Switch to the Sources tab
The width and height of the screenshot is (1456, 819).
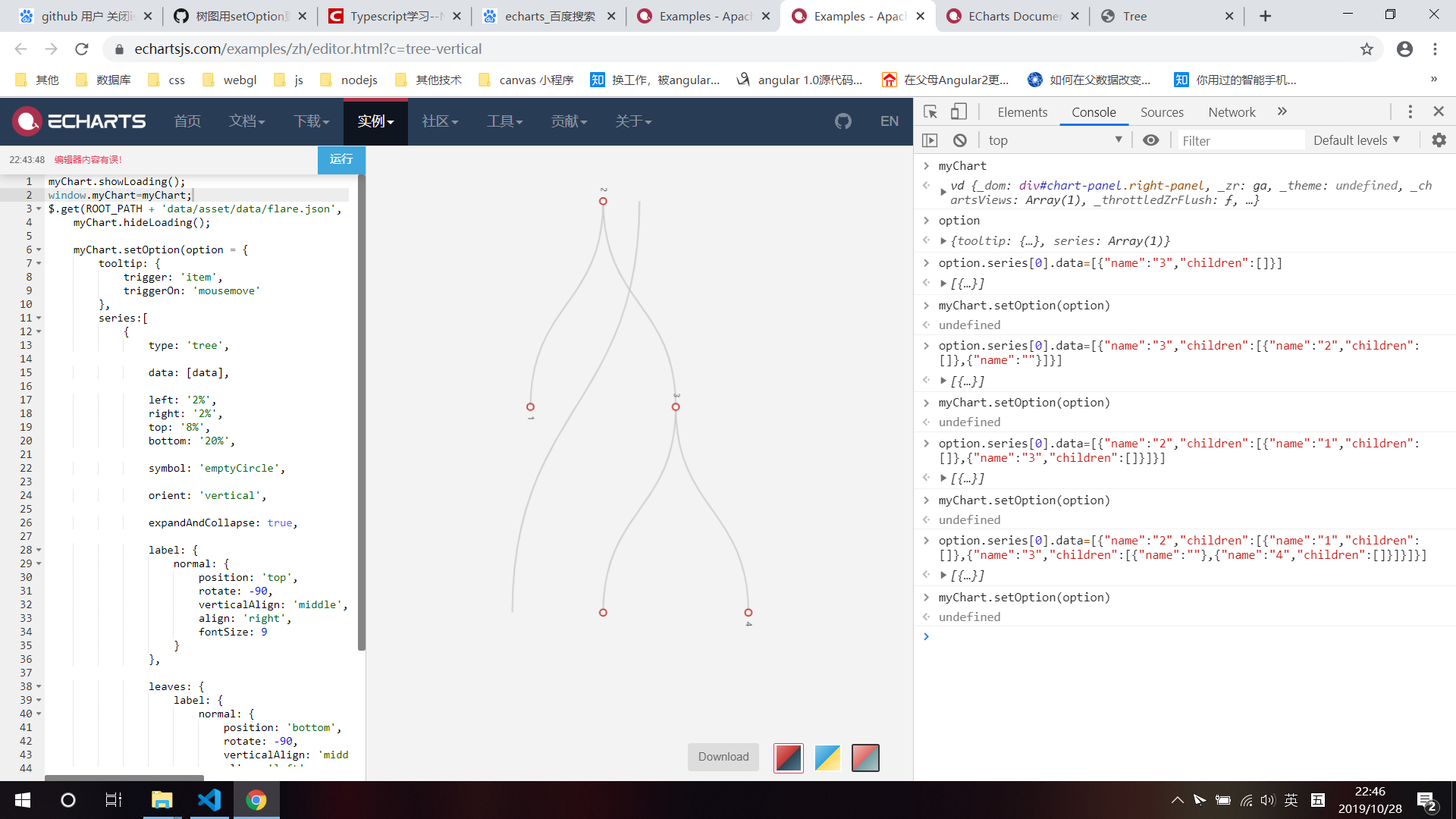click(1162, 112)
